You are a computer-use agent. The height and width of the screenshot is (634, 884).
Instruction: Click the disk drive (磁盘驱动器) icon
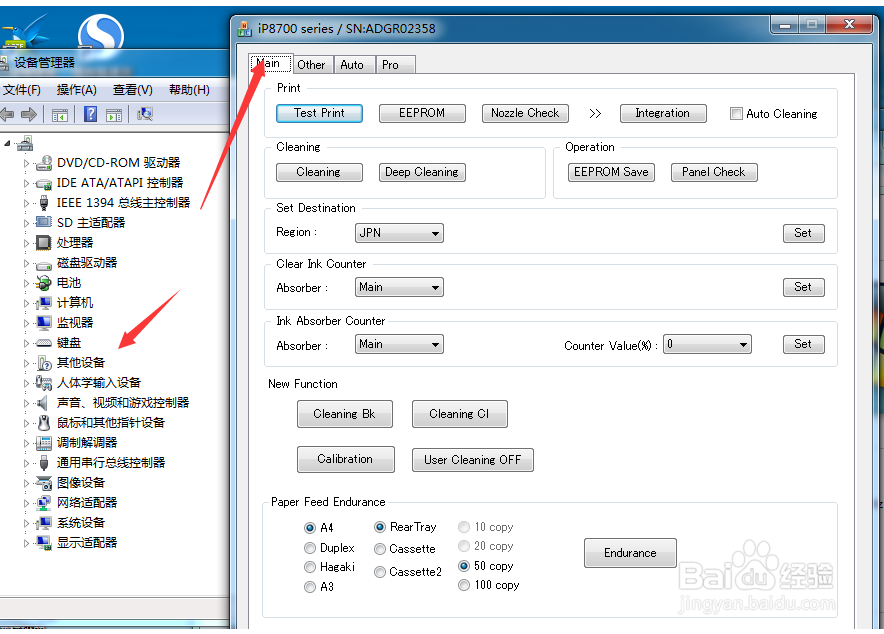coord(43,264)
